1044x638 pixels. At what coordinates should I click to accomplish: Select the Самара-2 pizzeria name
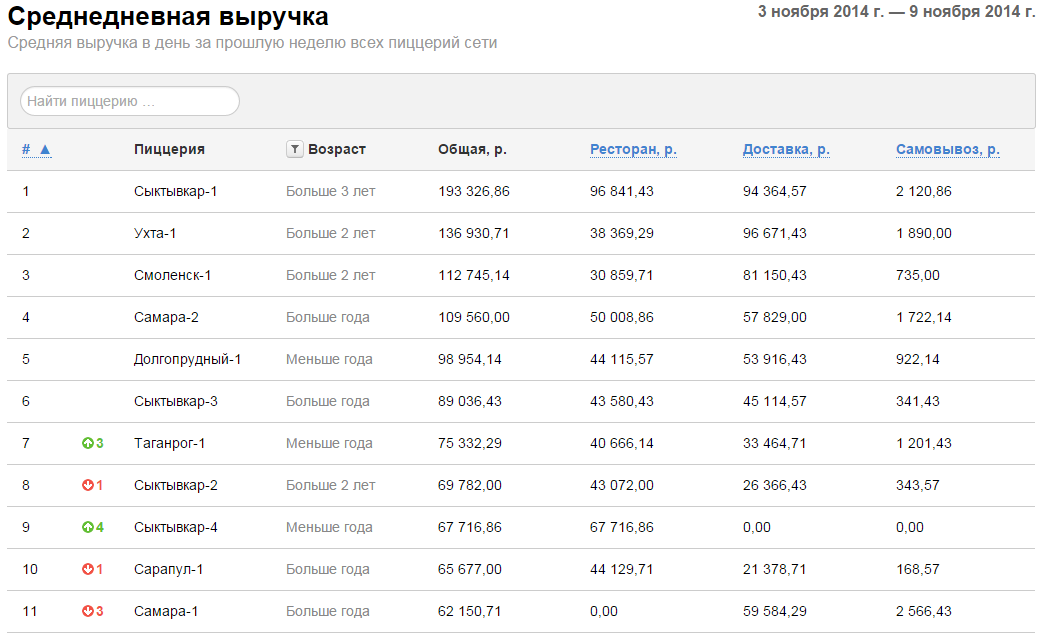tap(166, 318)
